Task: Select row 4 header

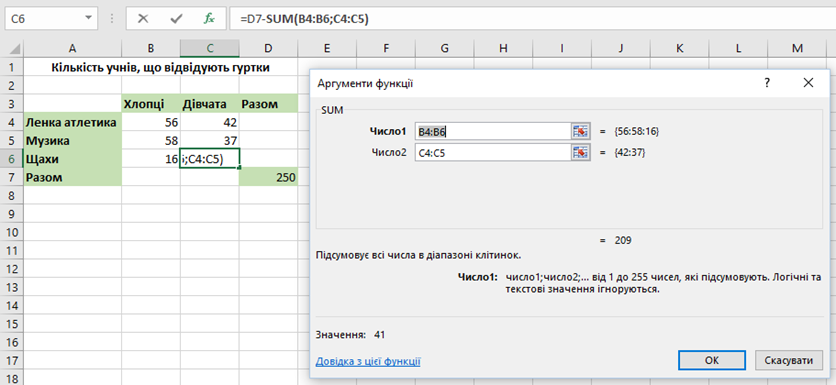Action: (12, 123)
